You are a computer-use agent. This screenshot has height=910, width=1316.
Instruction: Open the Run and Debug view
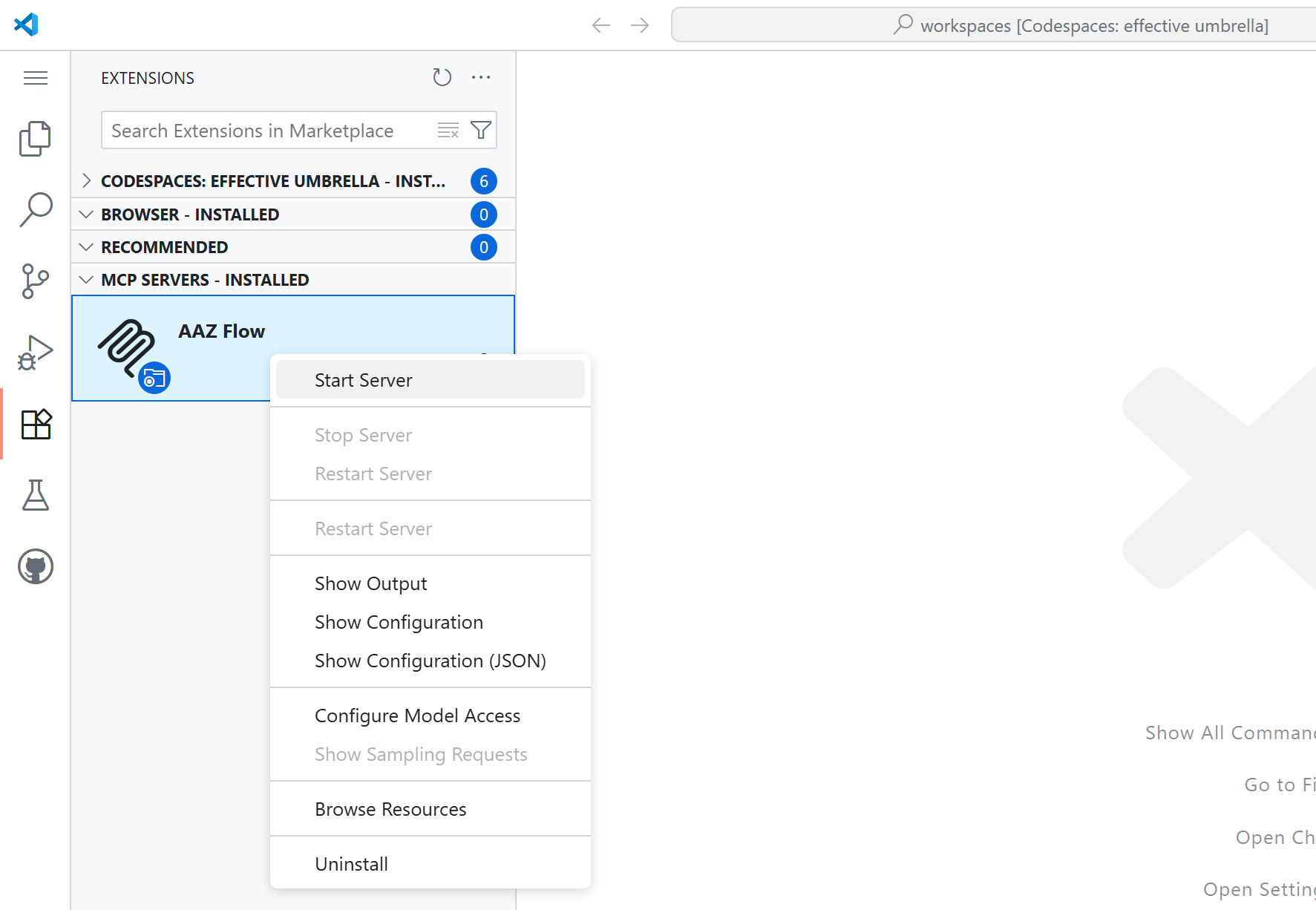point(36,353)
